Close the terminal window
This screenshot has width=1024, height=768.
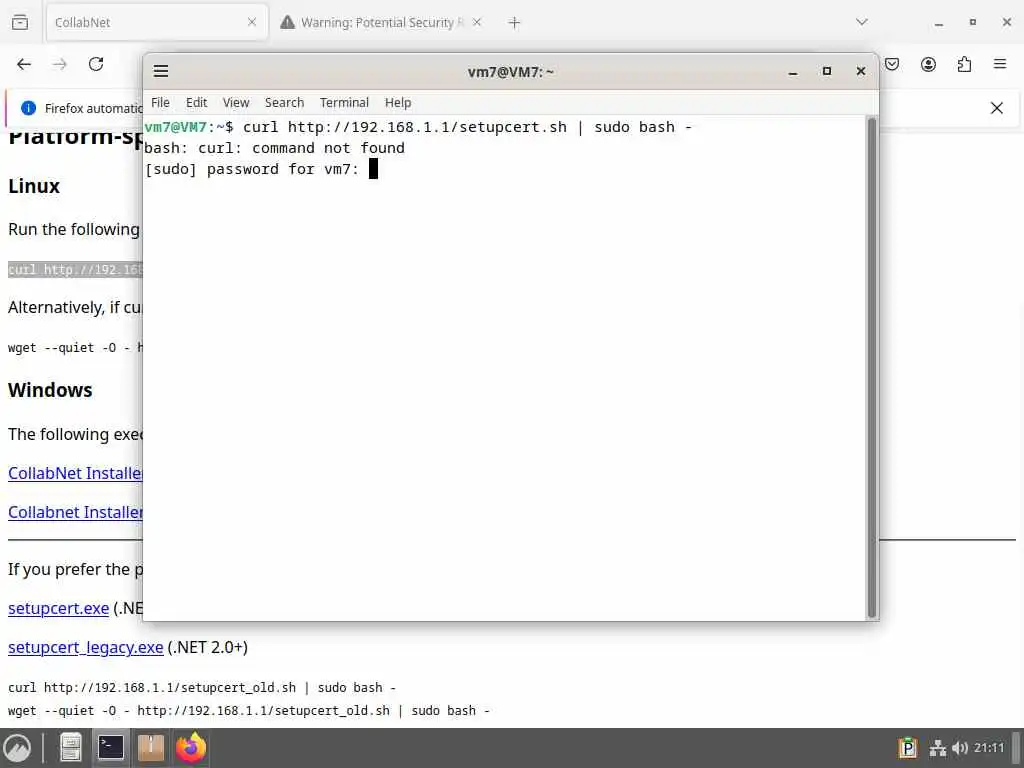861,71
